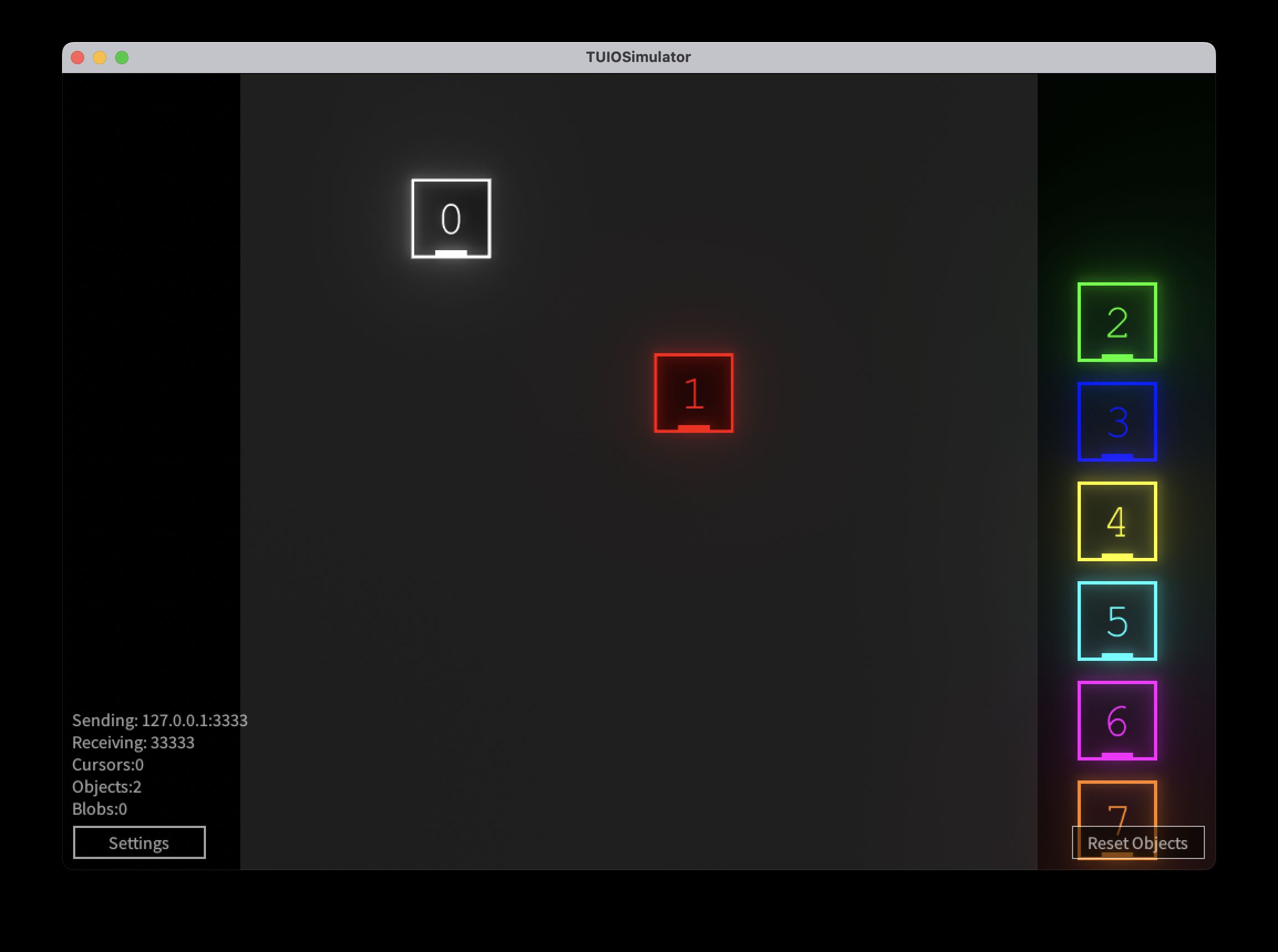
Task: Pick the green object numbered 2
Action: pos(1117,322)
